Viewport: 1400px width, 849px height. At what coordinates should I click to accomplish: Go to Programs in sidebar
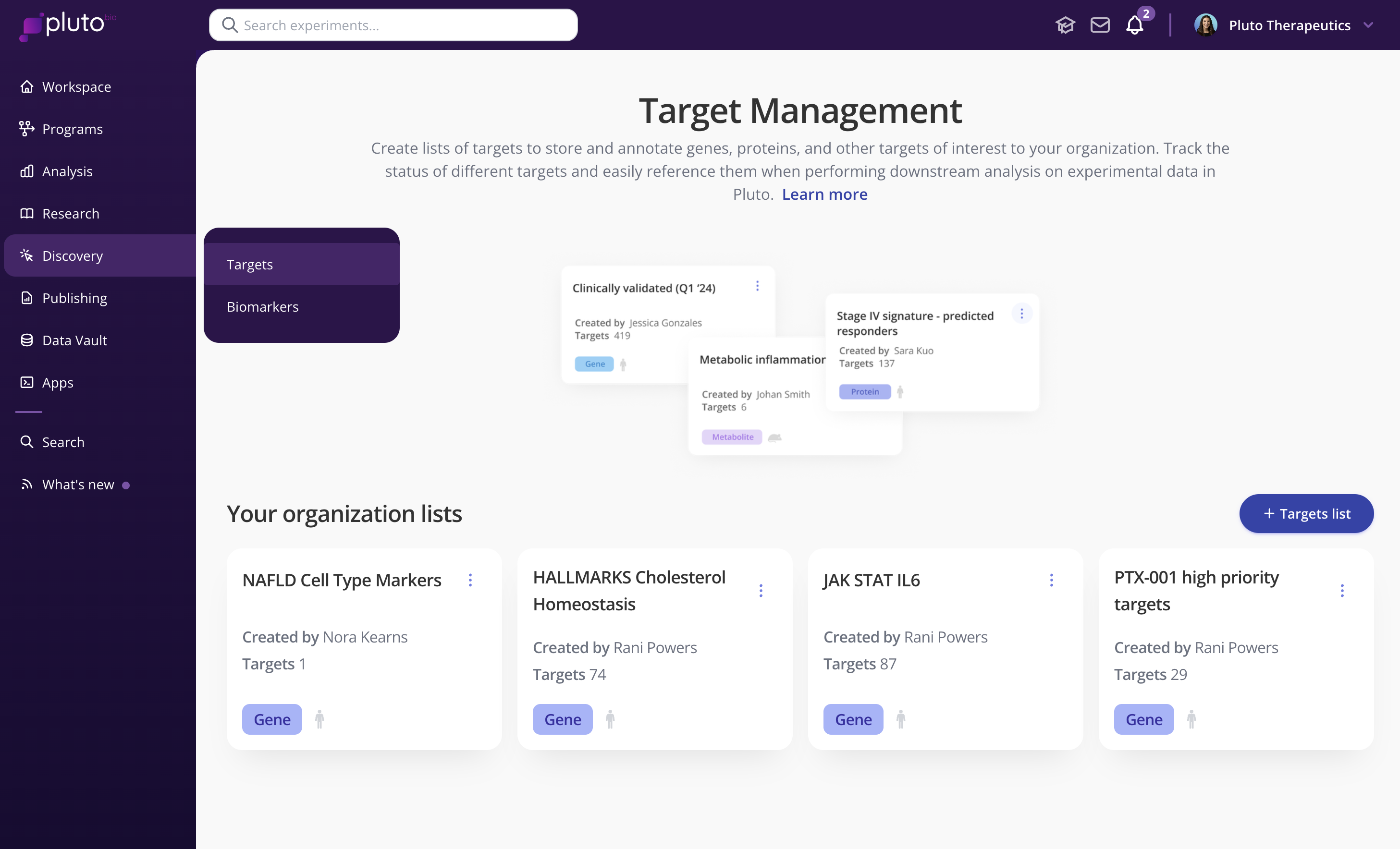tap(72, 129)
